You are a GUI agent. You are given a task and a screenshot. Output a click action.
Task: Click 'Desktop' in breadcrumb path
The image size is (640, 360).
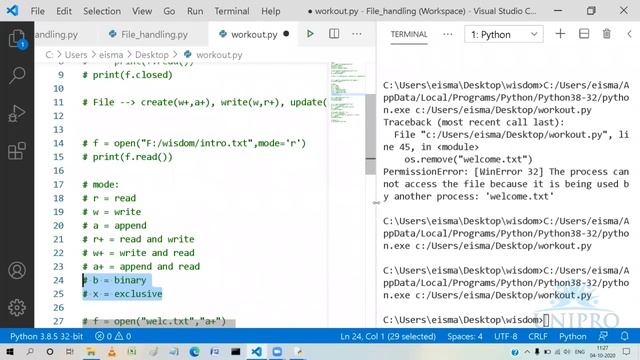[152, 55]
